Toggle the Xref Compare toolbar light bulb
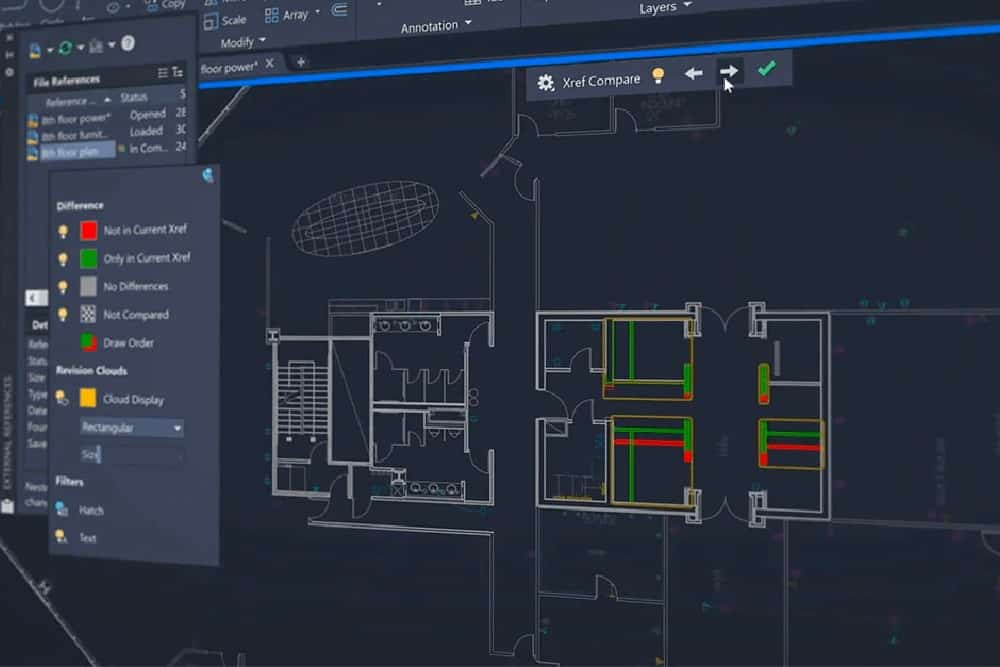1000x667 pixels. coord(657,76)
